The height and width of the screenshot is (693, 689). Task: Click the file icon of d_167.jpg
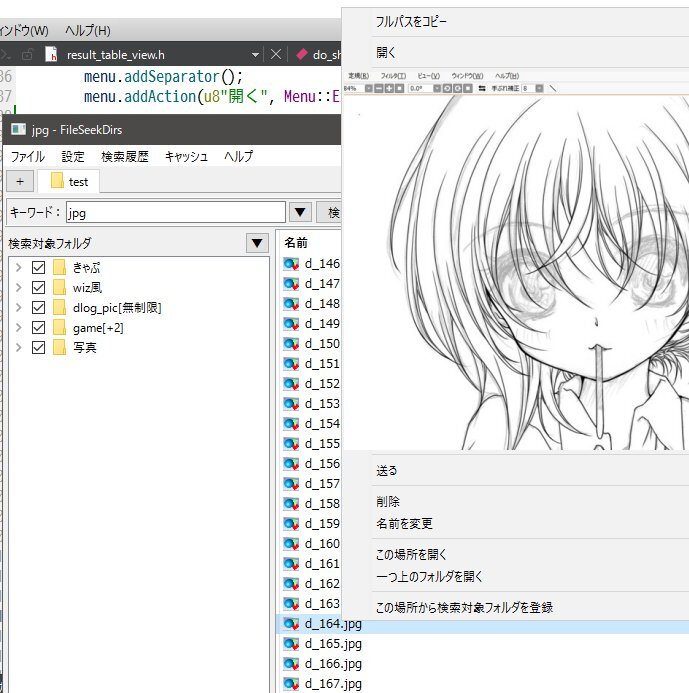point(292,684)
